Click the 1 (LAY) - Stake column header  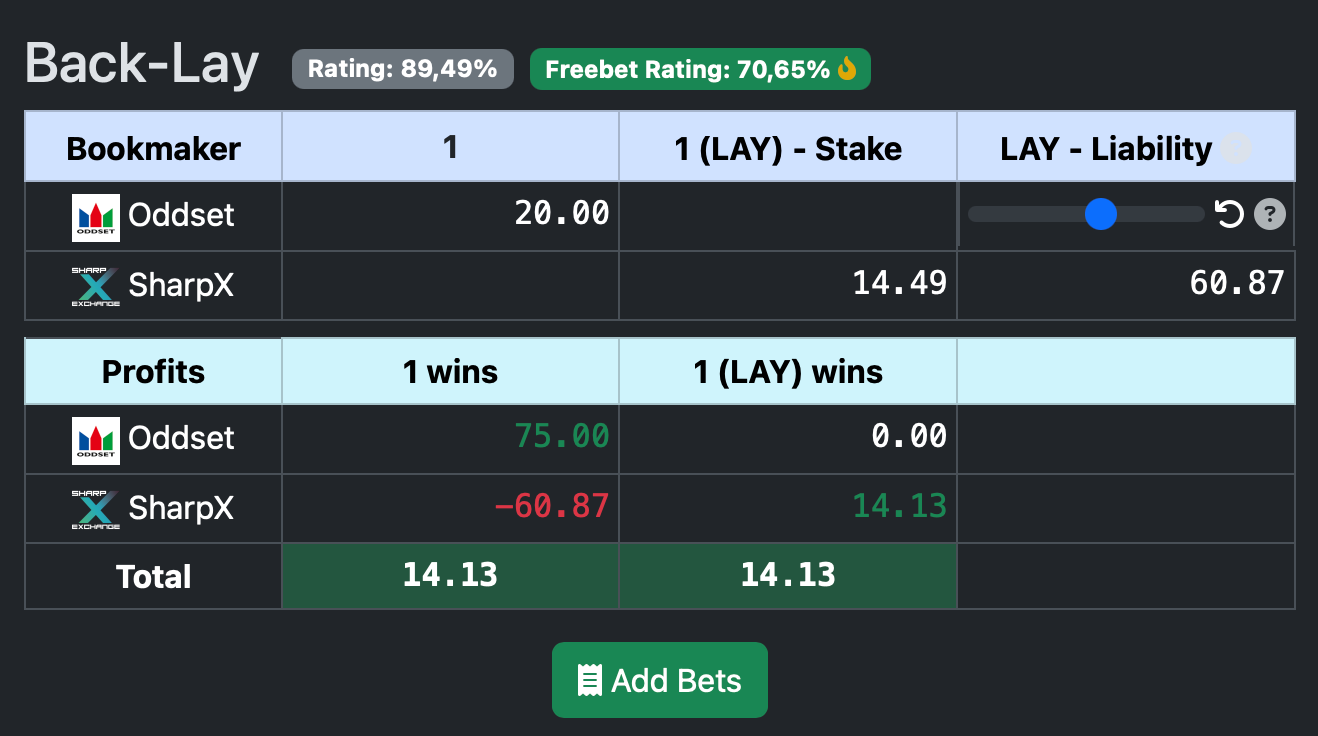(788, 147)
